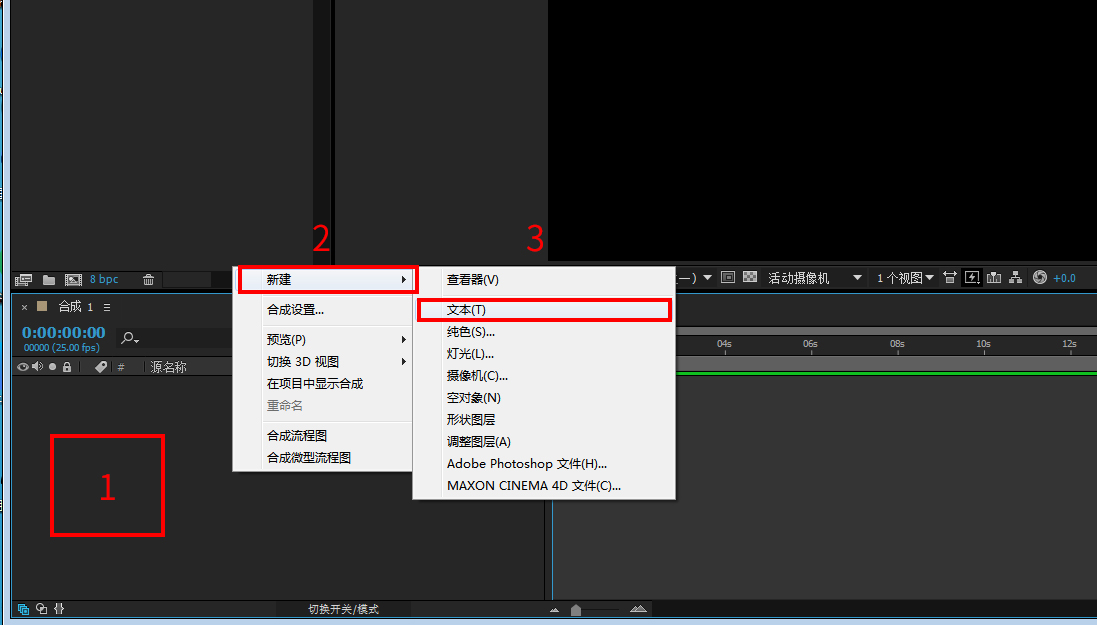Adjust the timeline zoom slider
Image resolution: width=1097 pixels, height=625 pixels.
click(575, 608)
